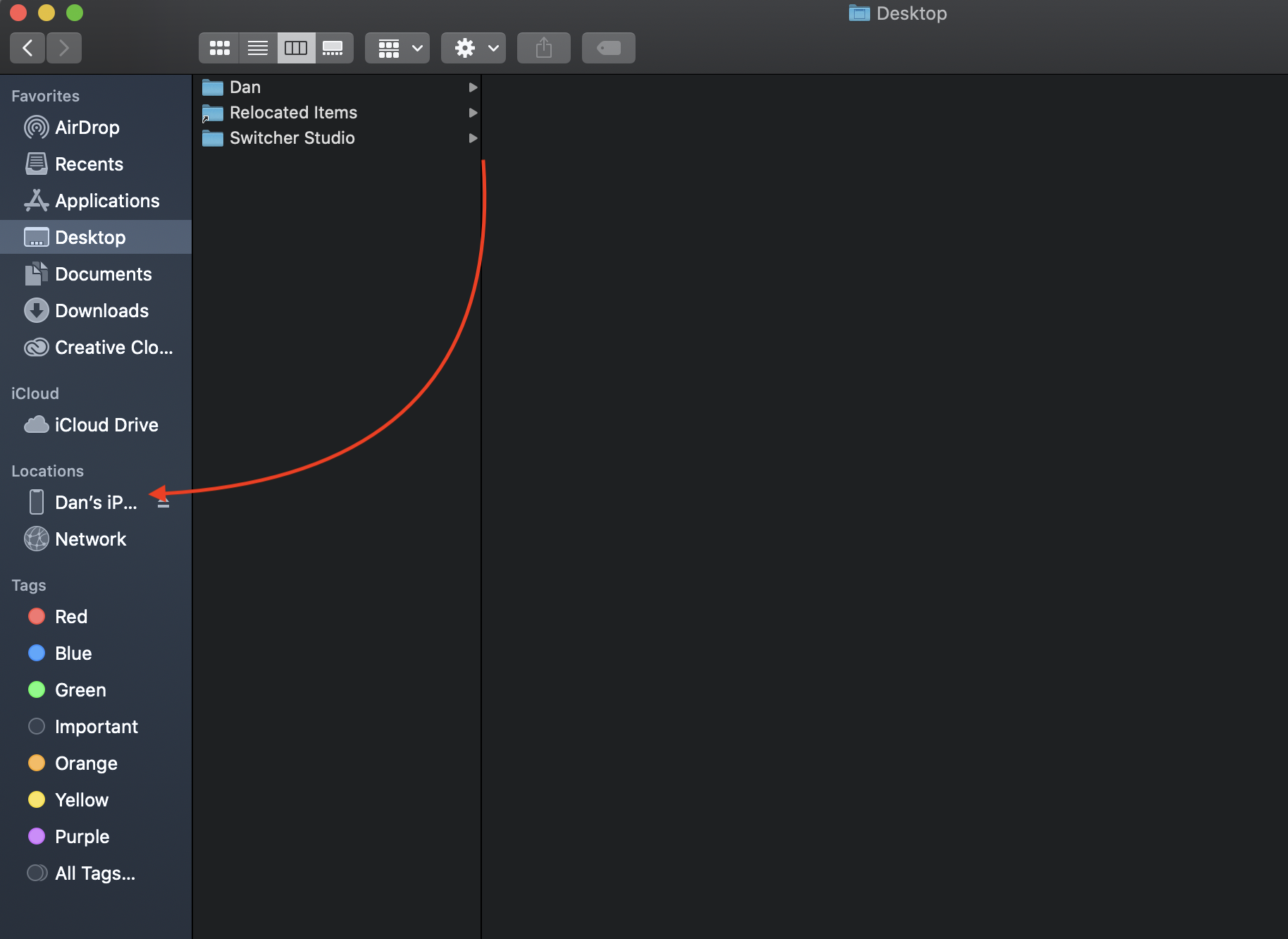Click the Tags section header
The image size is (1288, 939).
(28, 585)
